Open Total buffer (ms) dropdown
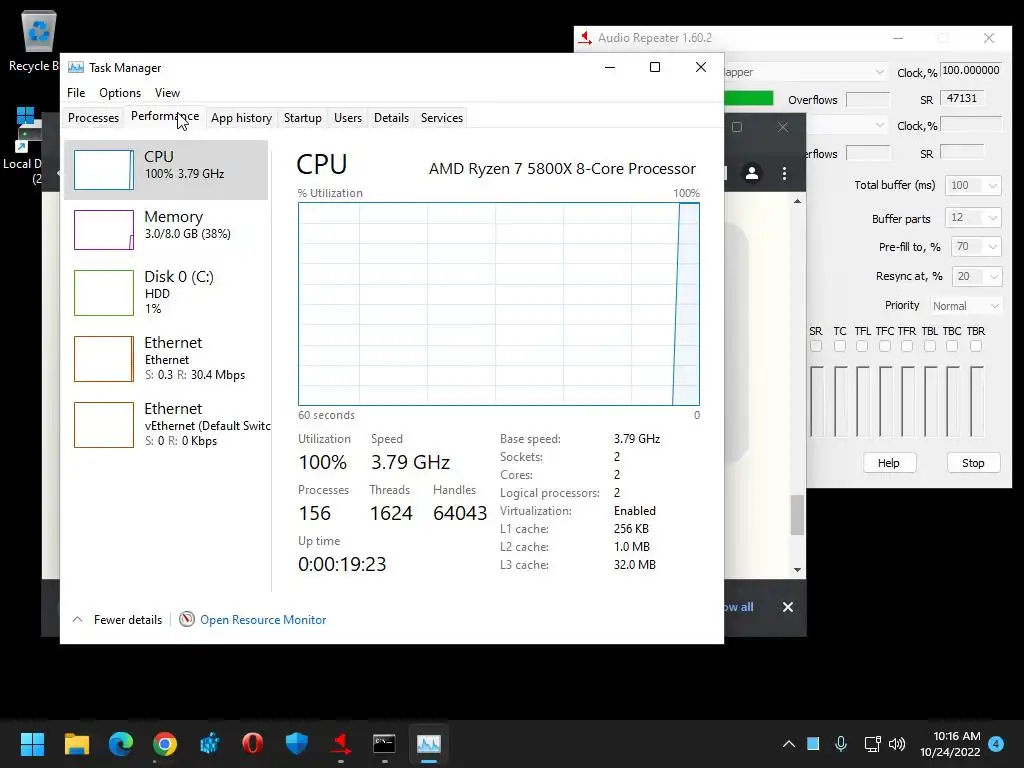 point(973,185)
